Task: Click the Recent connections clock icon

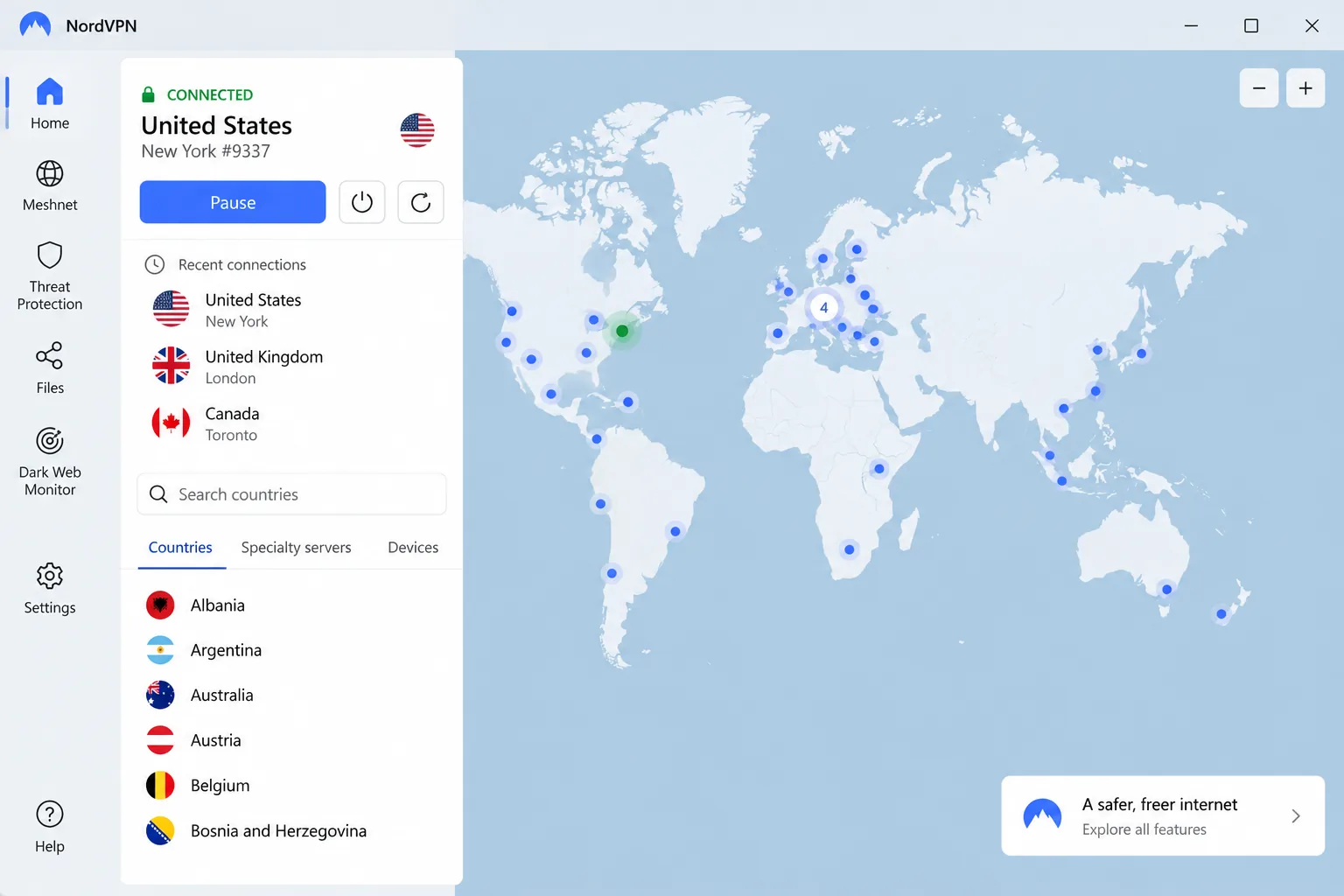Action: pos(155,264)
